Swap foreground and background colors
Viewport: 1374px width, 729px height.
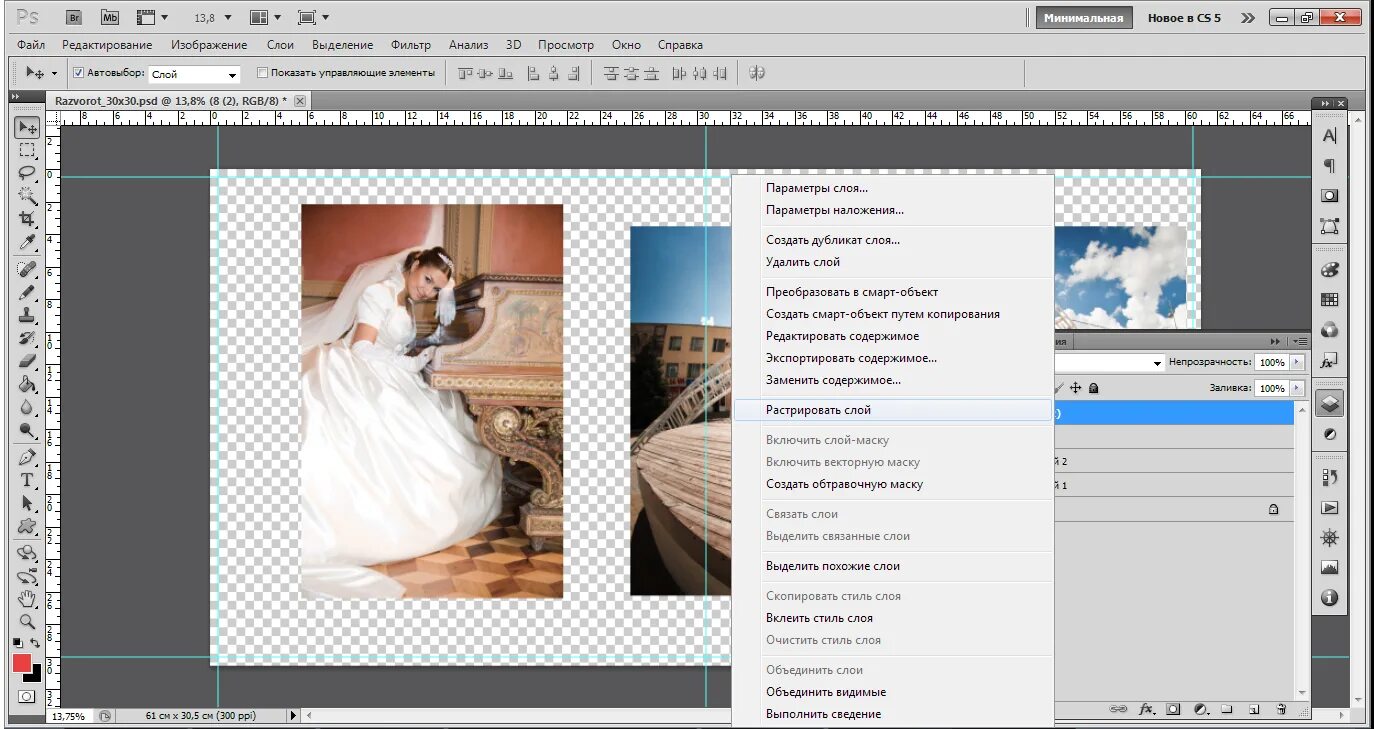36,643
